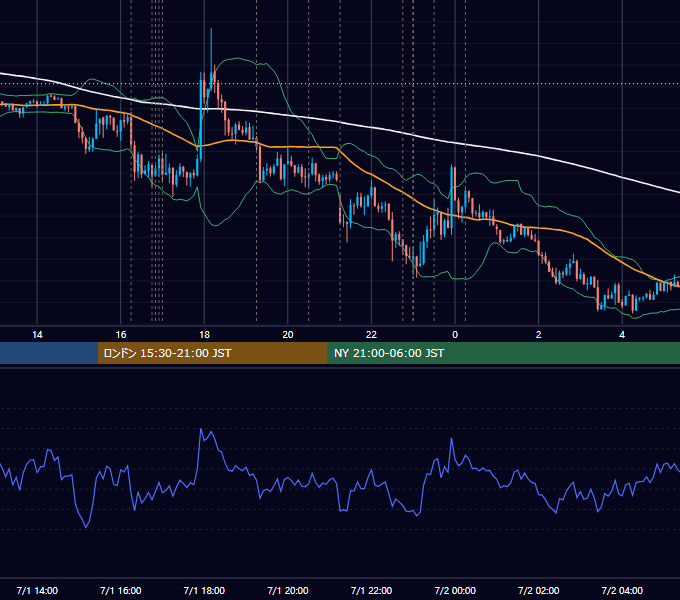Click the time axis label 4

[x=622, y=335]
